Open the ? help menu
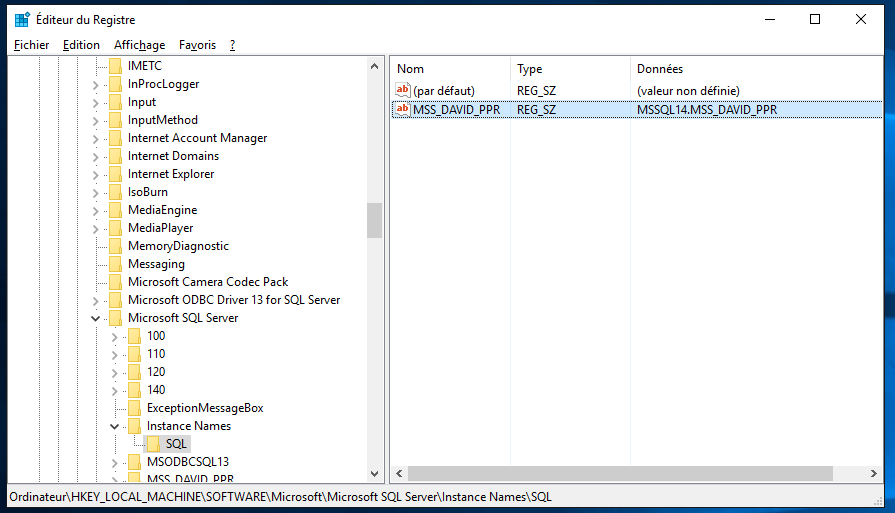 (x=232, y=45)
